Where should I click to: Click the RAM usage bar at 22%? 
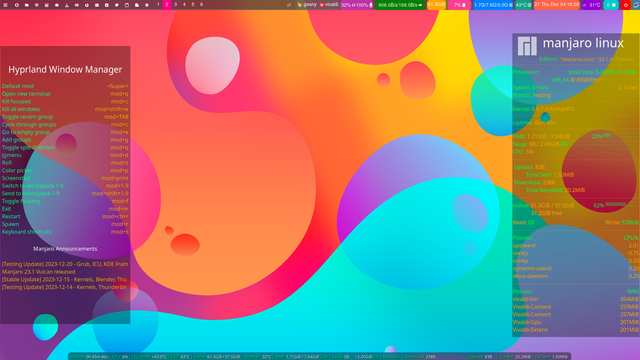[x=607, y=135]
